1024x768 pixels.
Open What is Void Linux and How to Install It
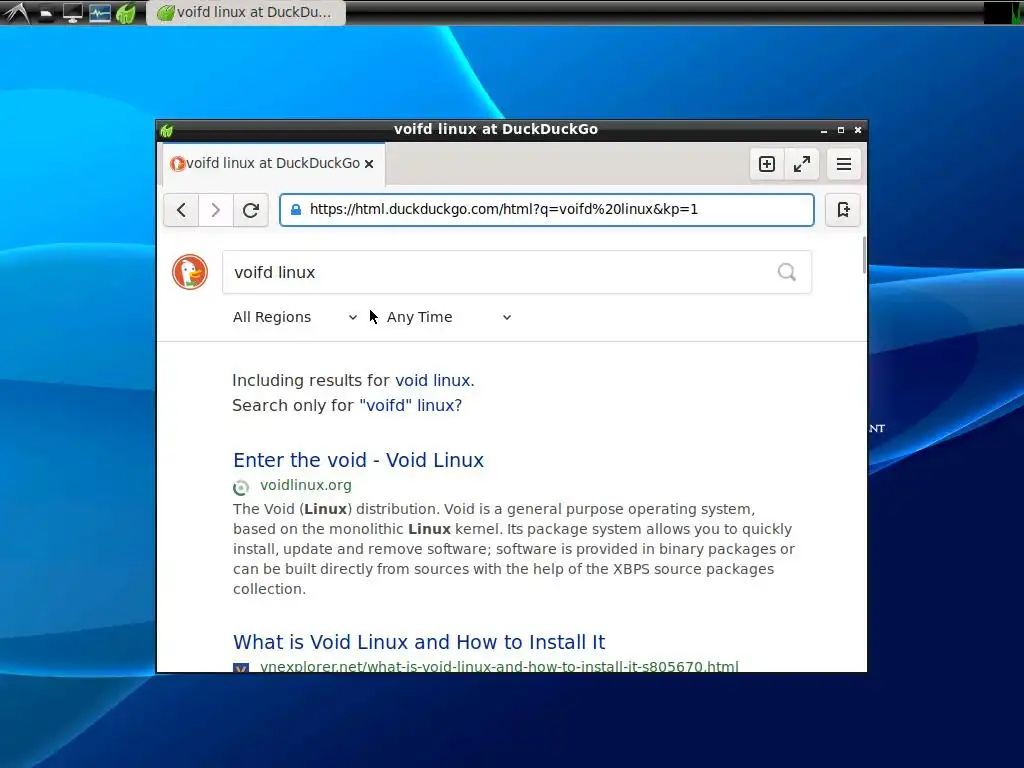pyautogui.click(x=419, y=642)
